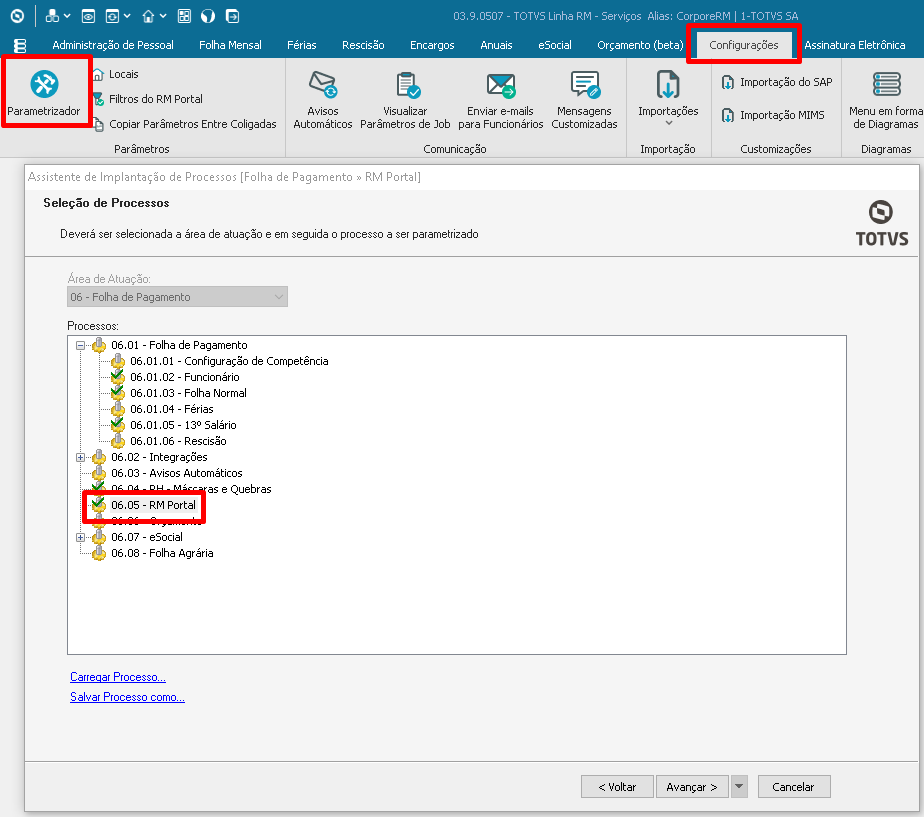Image resolution: width=924 pixels, height=817 pixels.
Task: Select the eSocial ribbon tab
Action: [555, 45]
